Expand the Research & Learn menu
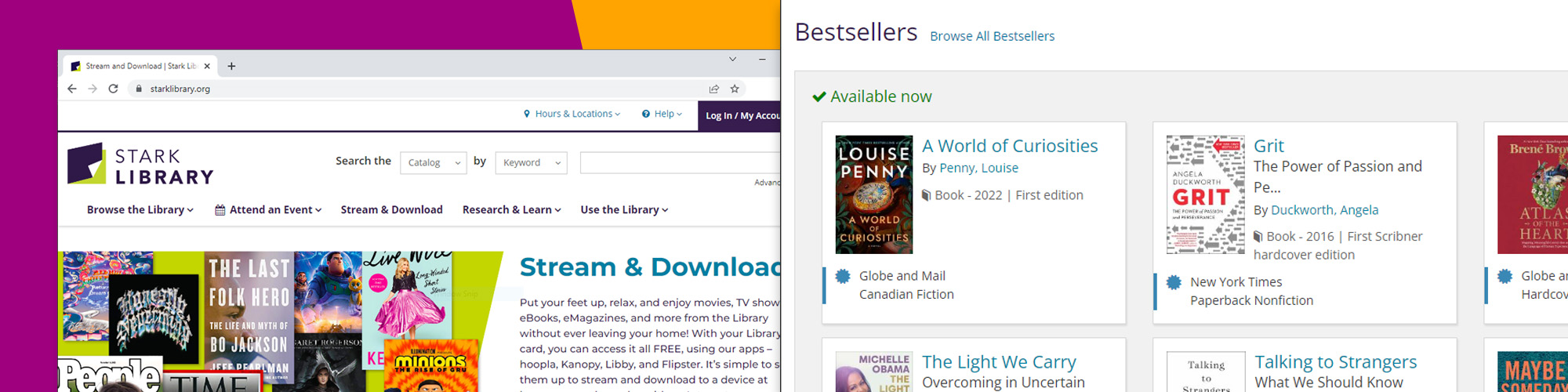 tap(512, 210)
